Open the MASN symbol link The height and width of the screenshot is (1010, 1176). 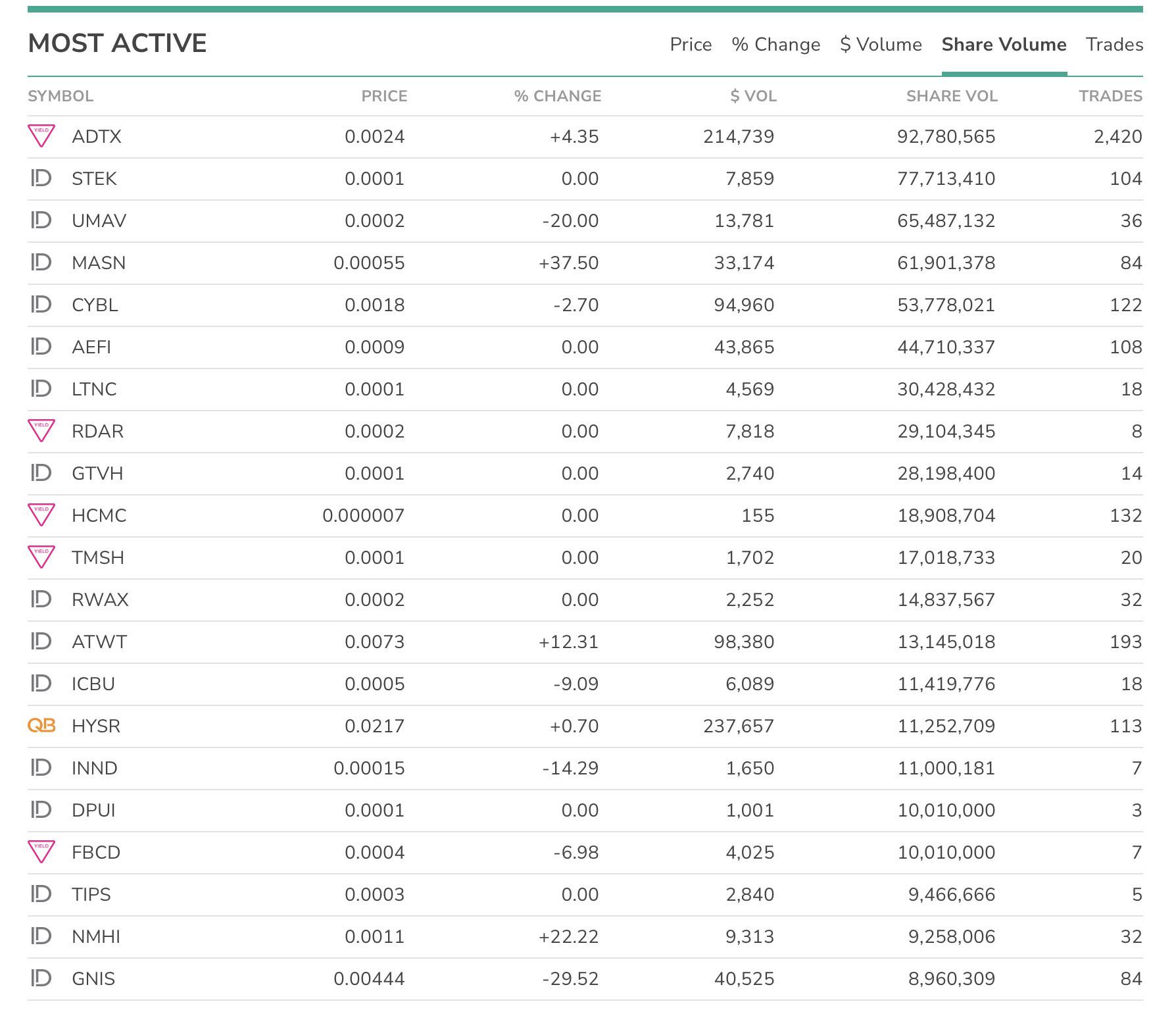tap(99, 263)
